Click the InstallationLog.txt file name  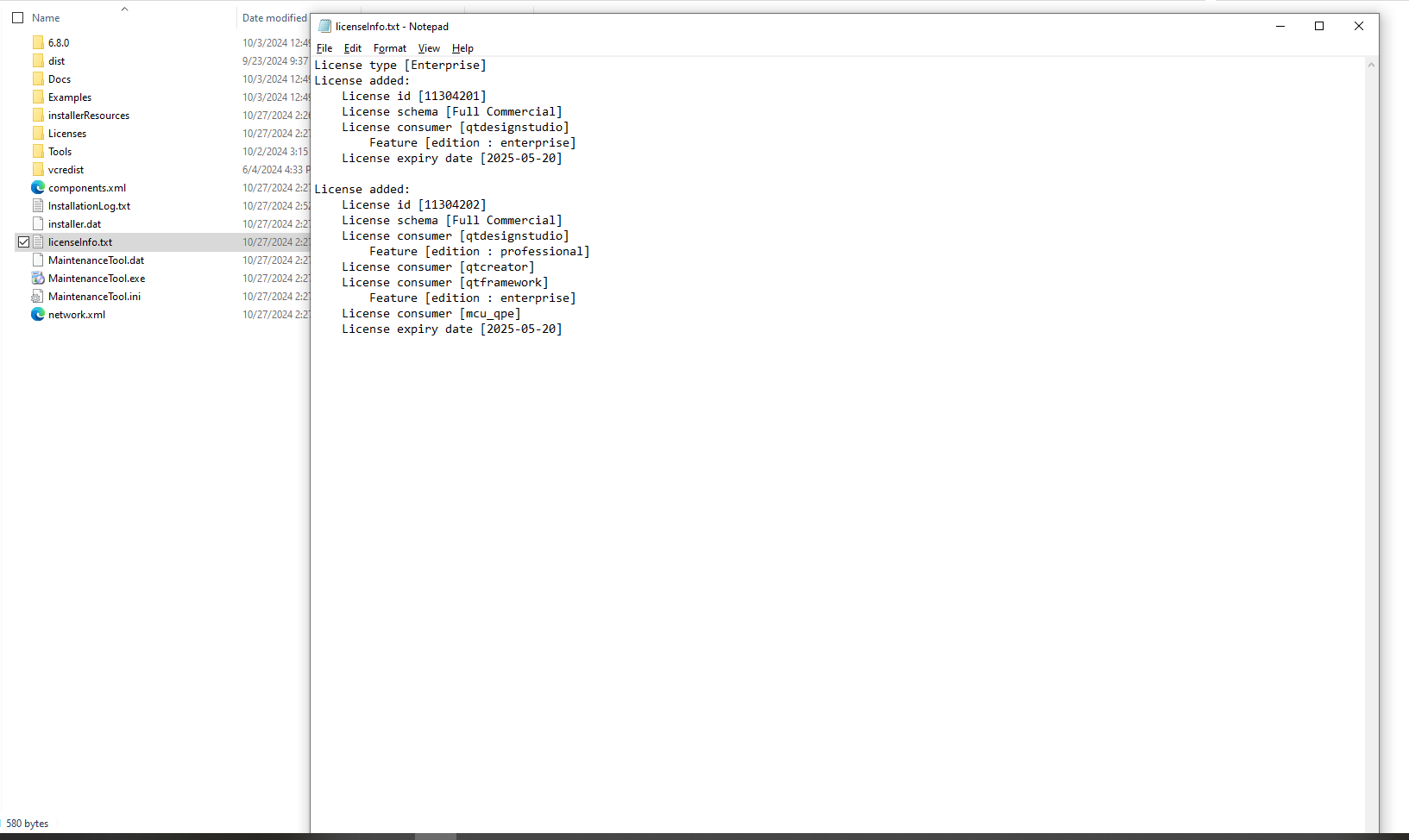[90, 205]
